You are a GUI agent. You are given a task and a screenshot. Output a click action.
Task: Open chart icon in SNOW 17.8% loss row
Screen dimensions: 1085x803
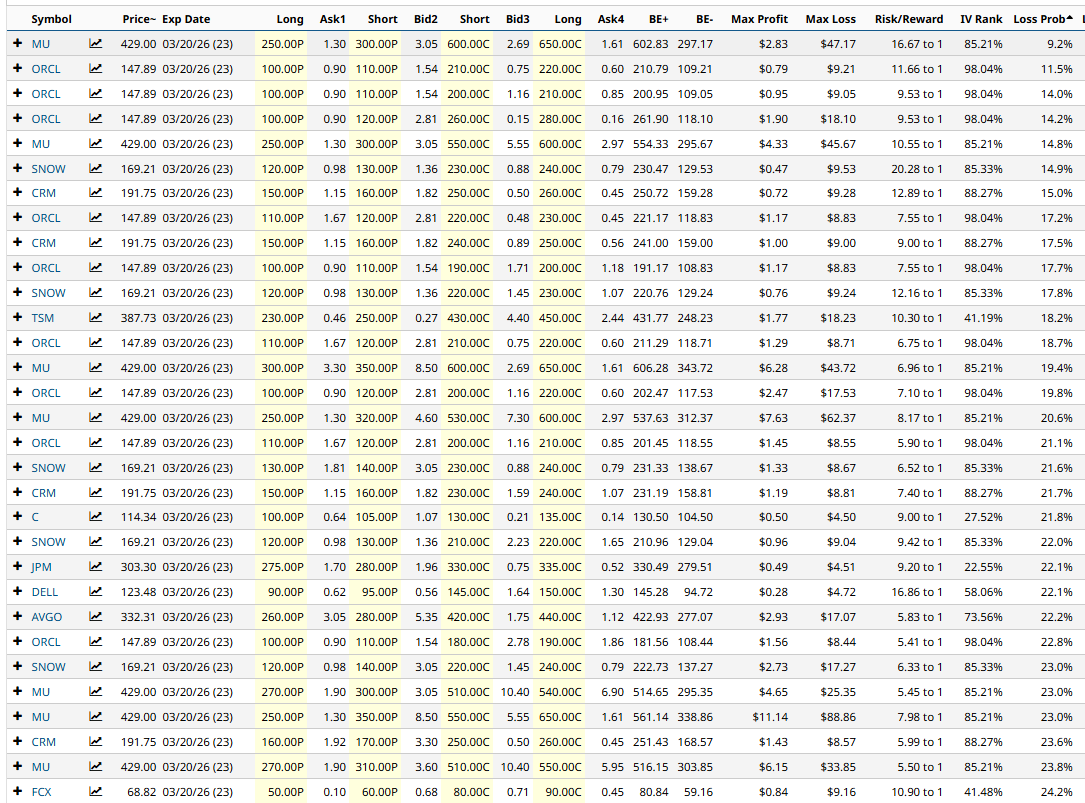(x=95, y=293)
